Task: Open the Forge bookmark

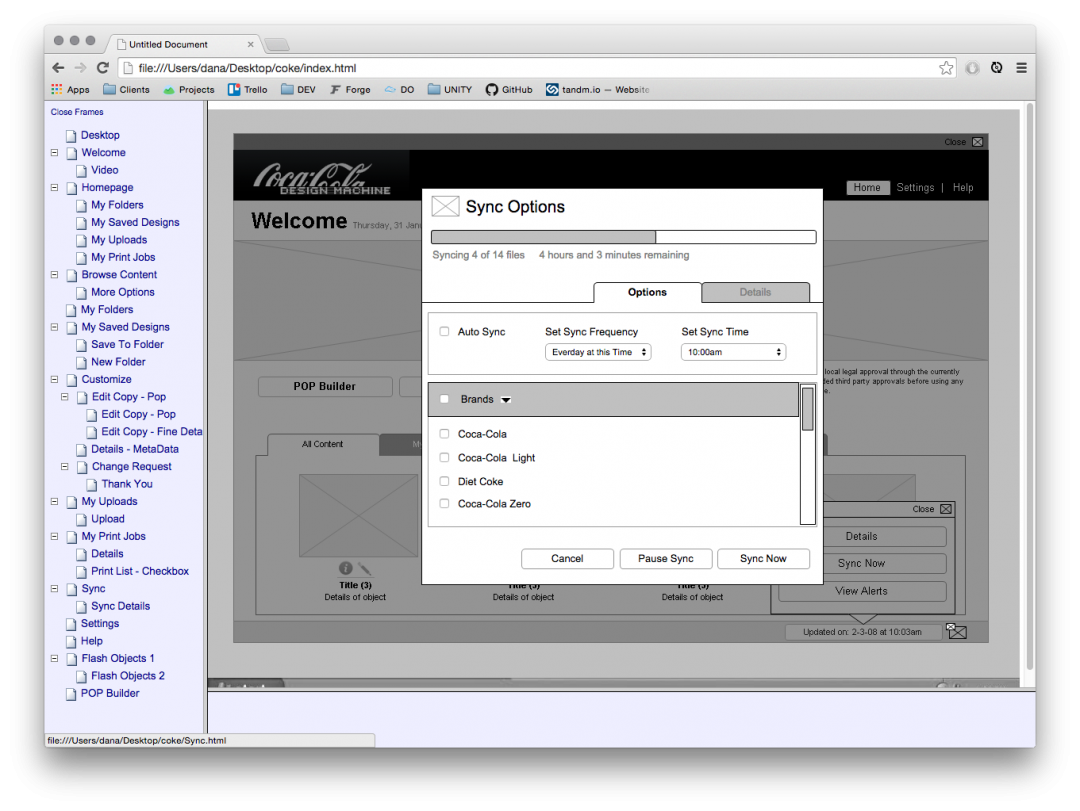Action: pyautogui.click(x=350, y=90)
